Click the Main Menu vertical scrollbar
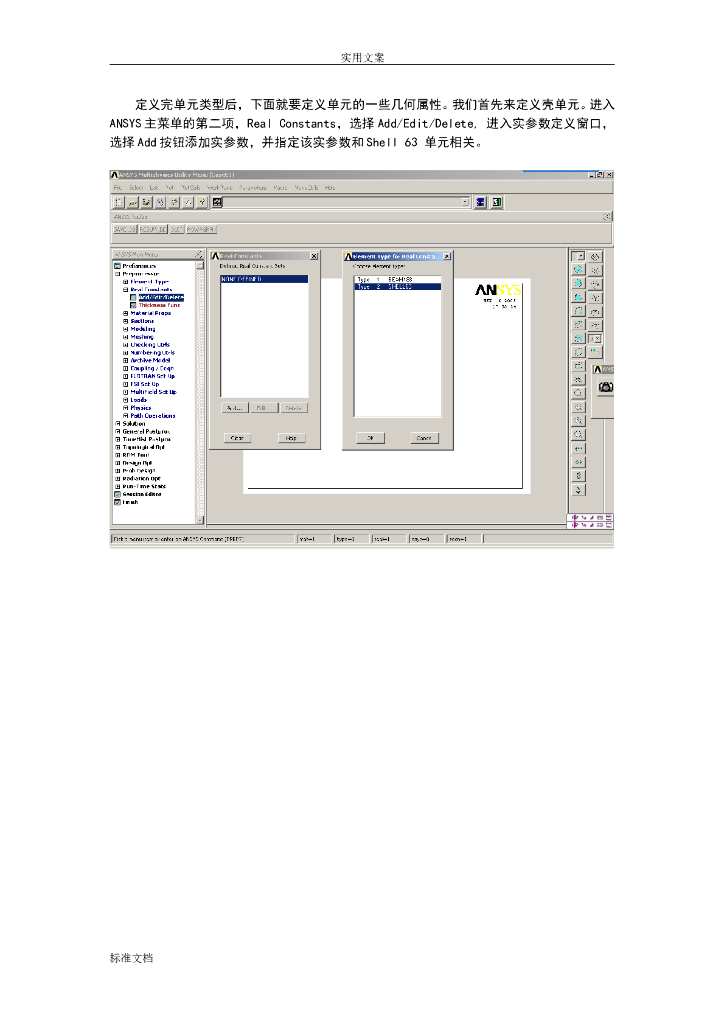The width and height of the screenshot is (724, 1024). pos(200,392)
